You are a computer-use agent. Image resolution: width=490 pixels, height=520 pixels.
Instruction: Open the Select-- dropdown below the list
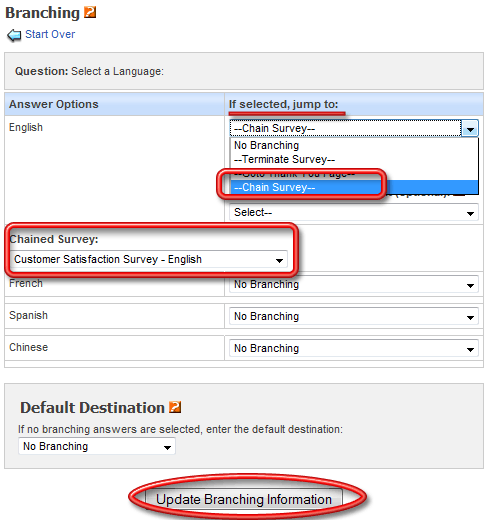click(x=354, y=212)
